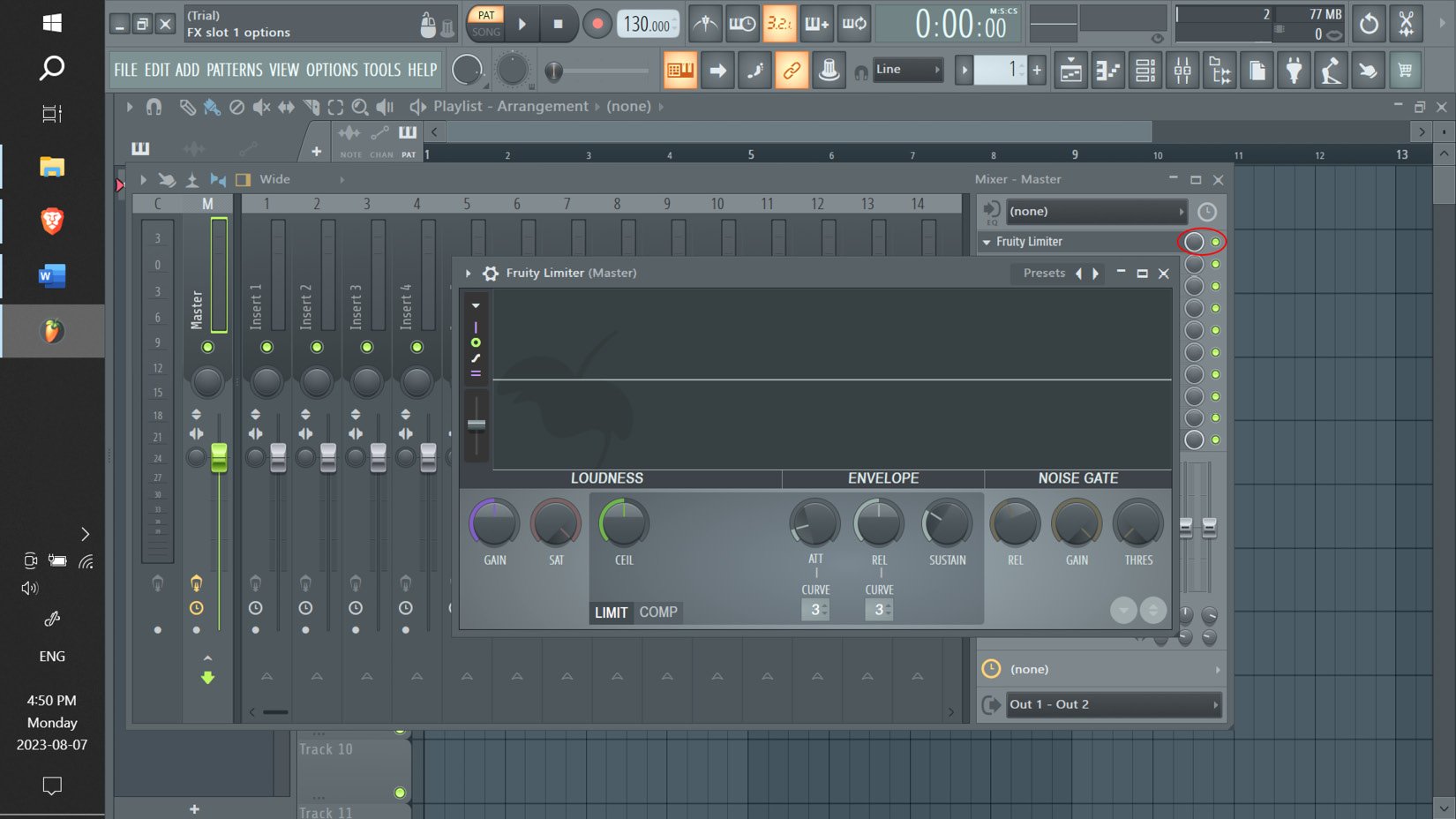This screenshot has height=819, width=1456.
Task: Click the Metronome icon
Action: click(705, 24)
